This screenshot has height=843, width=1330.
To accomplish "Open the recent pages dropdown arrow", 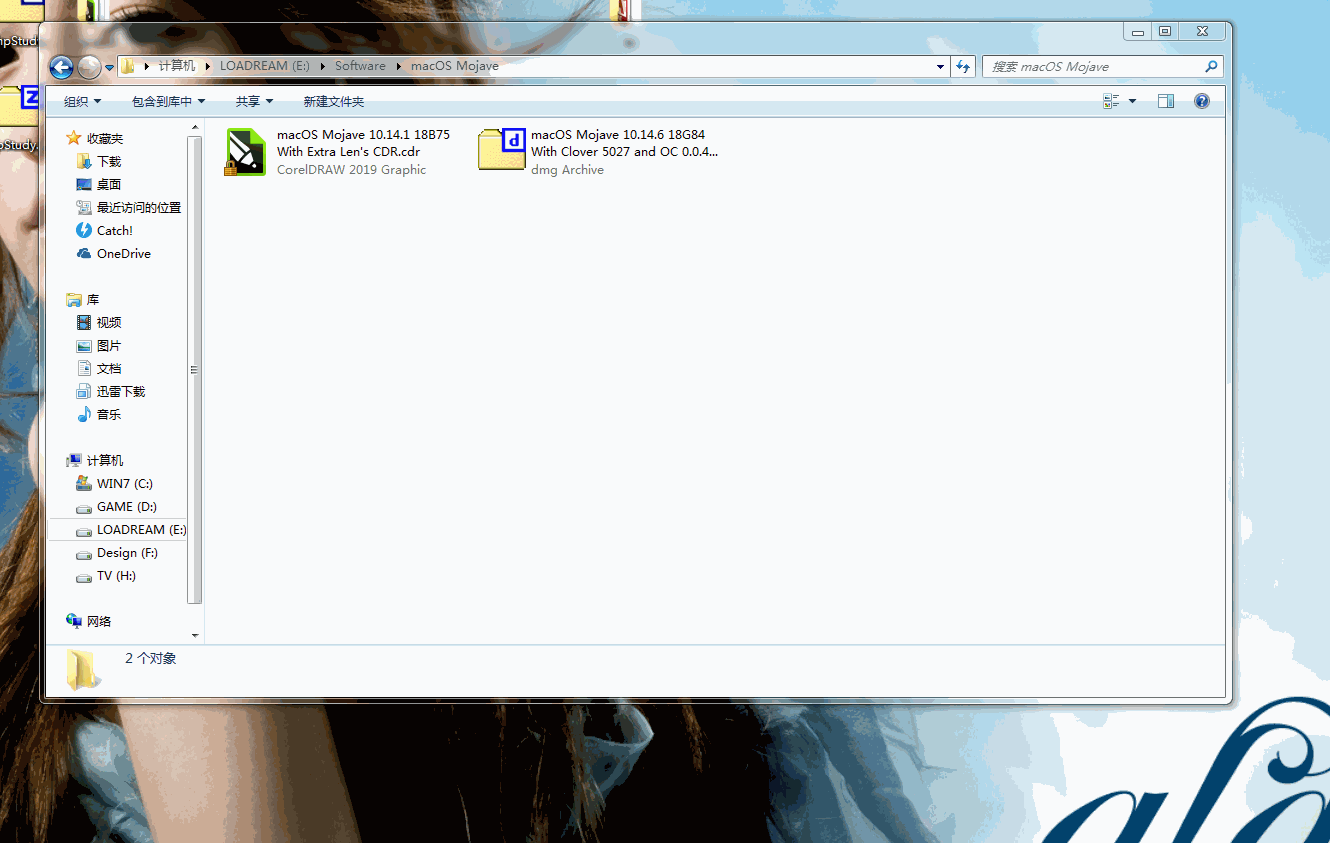I will (x=109, y=68).
